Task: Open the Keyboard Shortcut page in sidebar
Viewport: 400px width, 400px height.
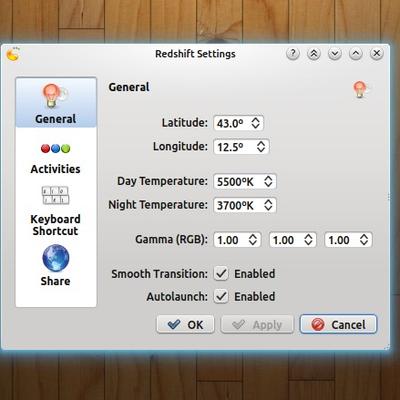Action: (56, 211)
